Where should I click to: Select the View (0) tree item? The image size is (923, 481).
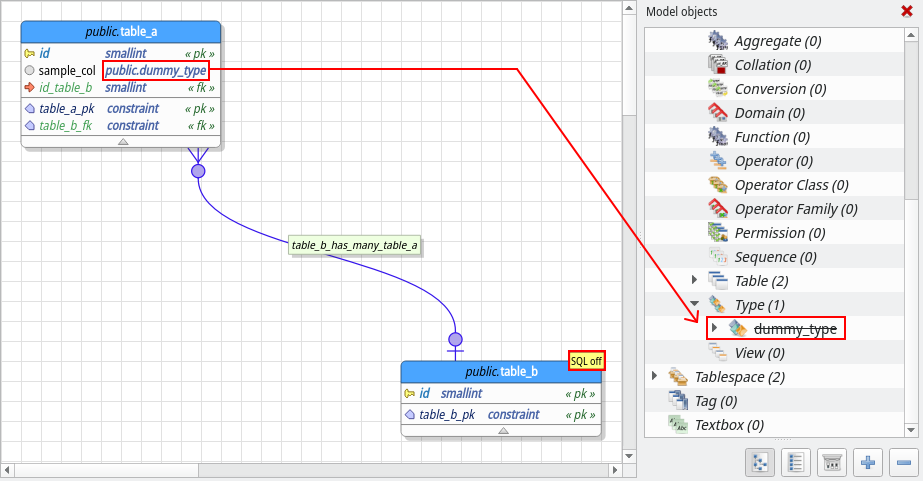tap(759, 353)
